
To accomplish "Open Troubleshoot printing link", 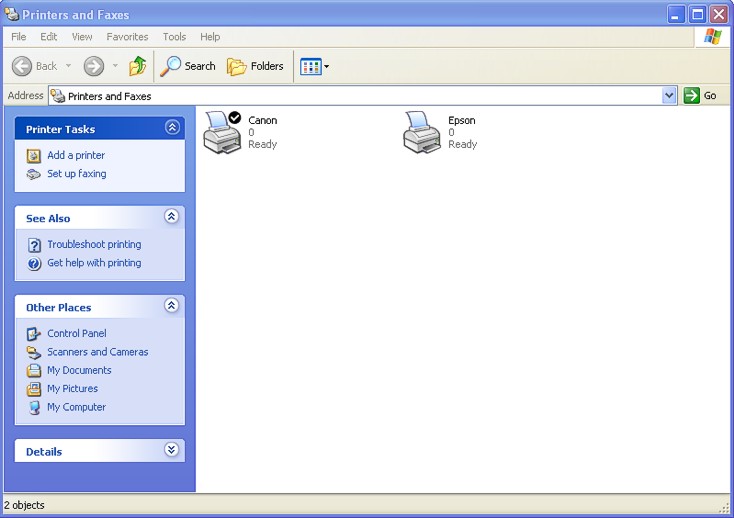I will pyautogui.click(x=94, y=244).
